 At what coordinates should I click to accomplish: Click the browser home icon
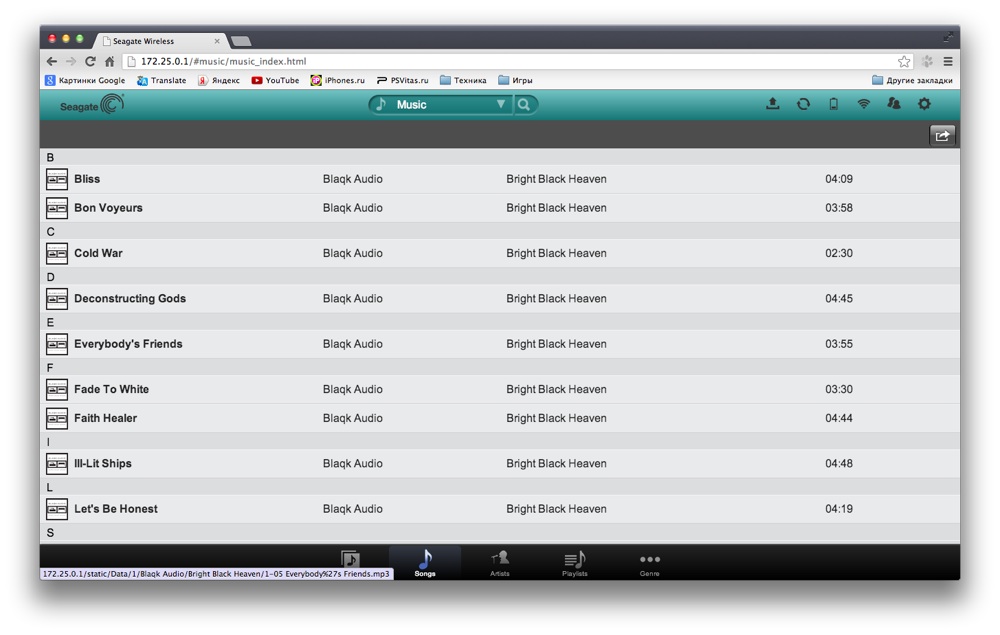click(x=109, y=61)
